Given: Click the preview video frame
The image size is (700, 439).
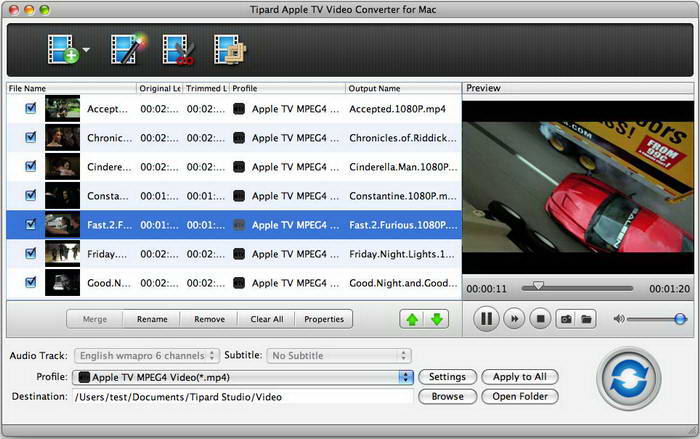Looking at the screenshot, I should pos(578,187).
